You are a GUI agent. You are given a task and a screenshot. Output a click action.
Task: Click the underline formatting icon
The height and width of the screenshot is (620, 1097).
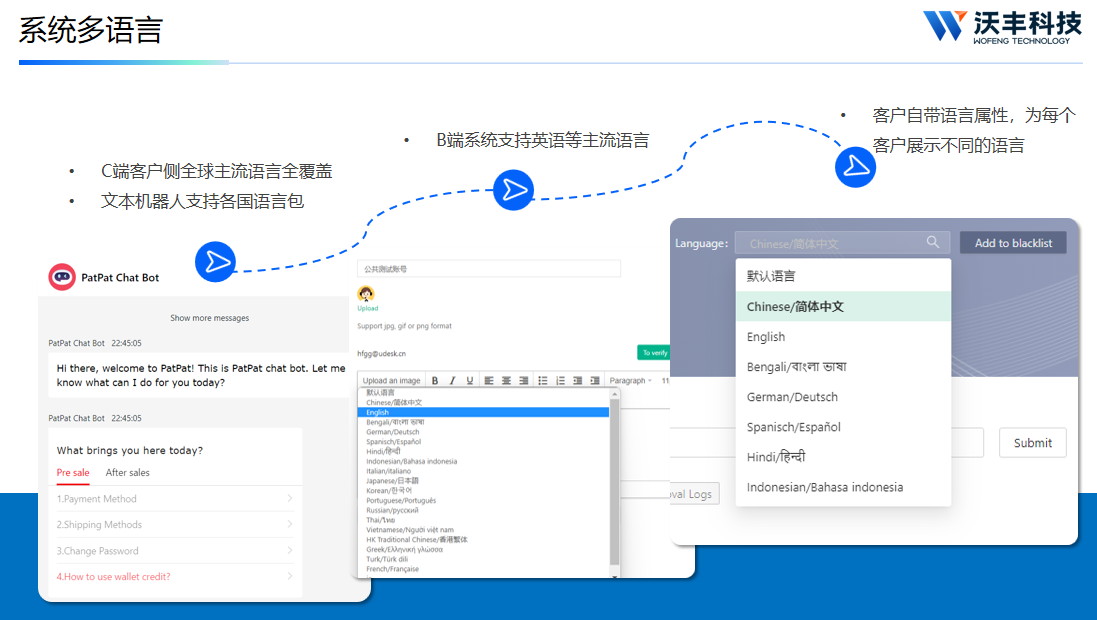469,381
